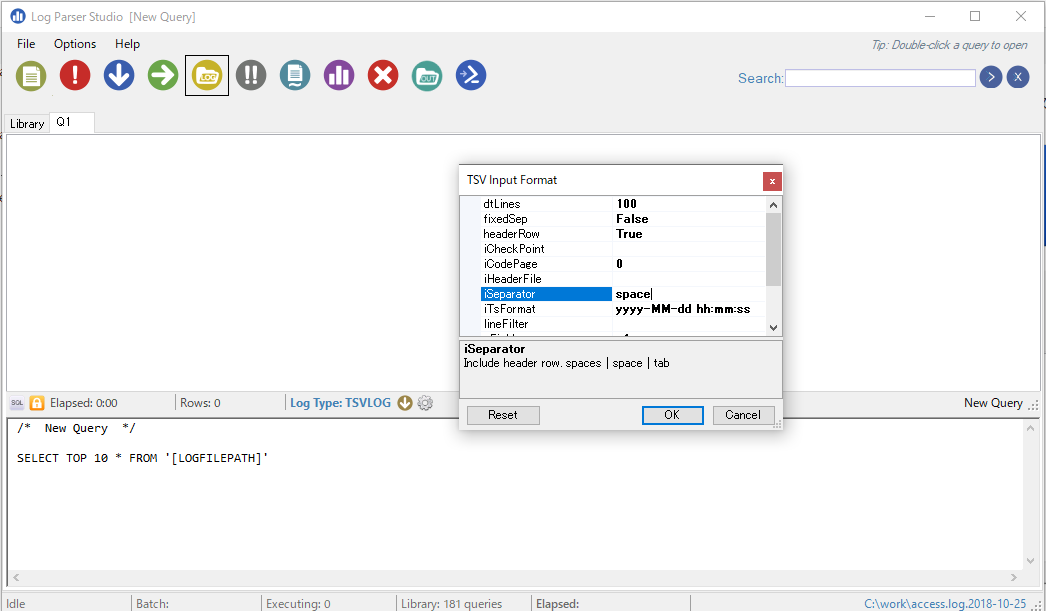Image resolution: width=1046 pixels, height=611 pixels.
Task: Click inside the Search input field
Action: coord(880,78)
